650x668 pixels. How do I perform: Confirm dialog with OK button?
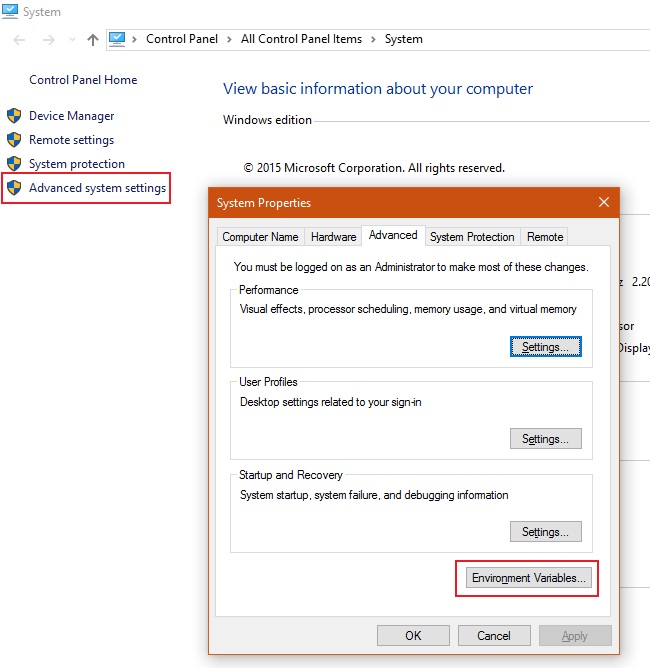pyautogui.click(x=413, y=636)
